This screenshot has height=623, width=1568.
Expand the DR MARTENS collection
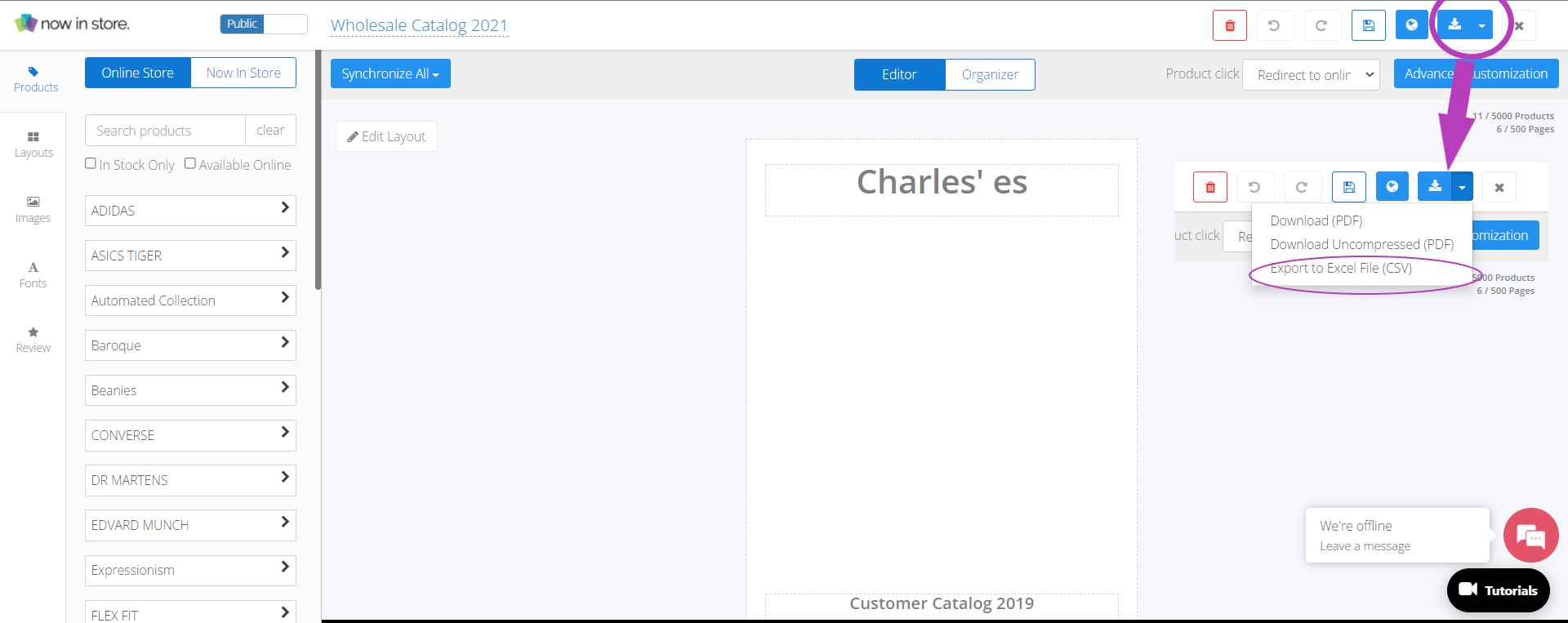190,480
